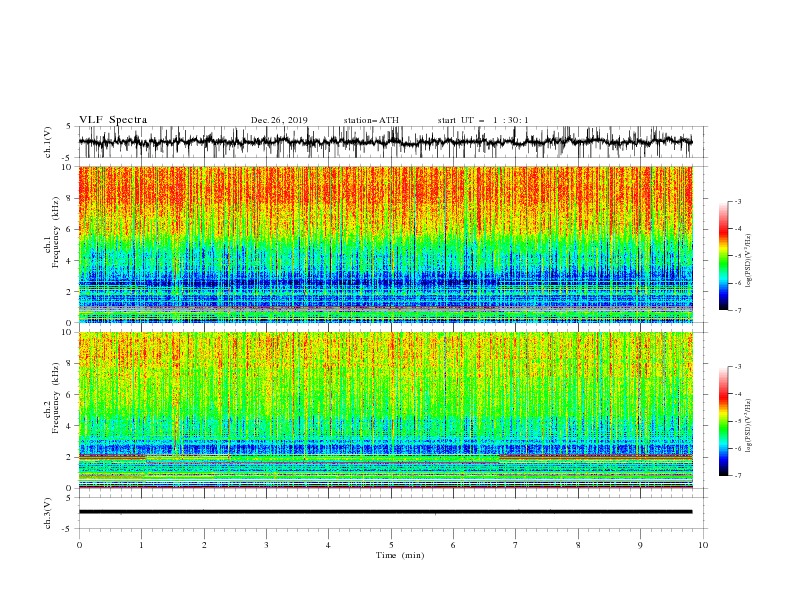Viewport: 792px width, 612px height.
Task: Click the '9' tick on Time axis
Action: click(x=640, y=545)
